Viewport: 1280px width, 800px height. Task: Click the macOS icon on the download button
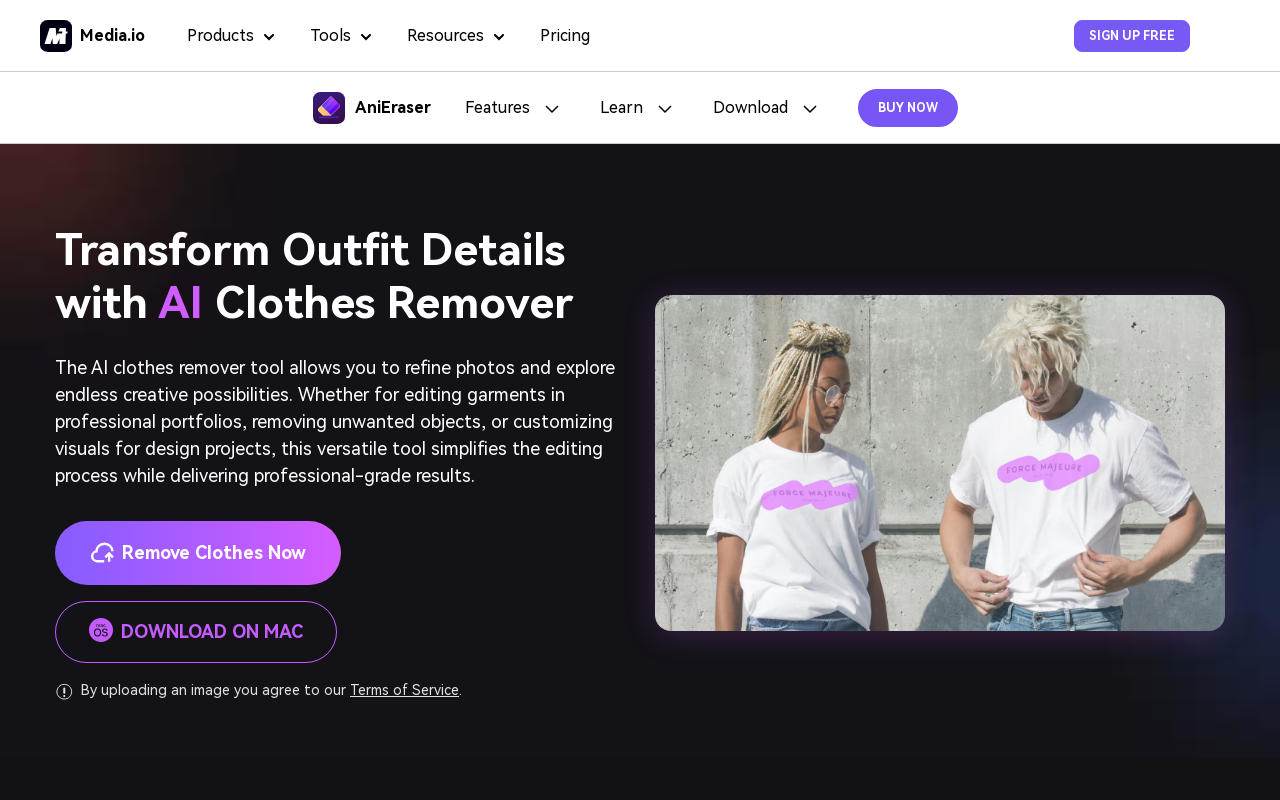coord(101,630)
